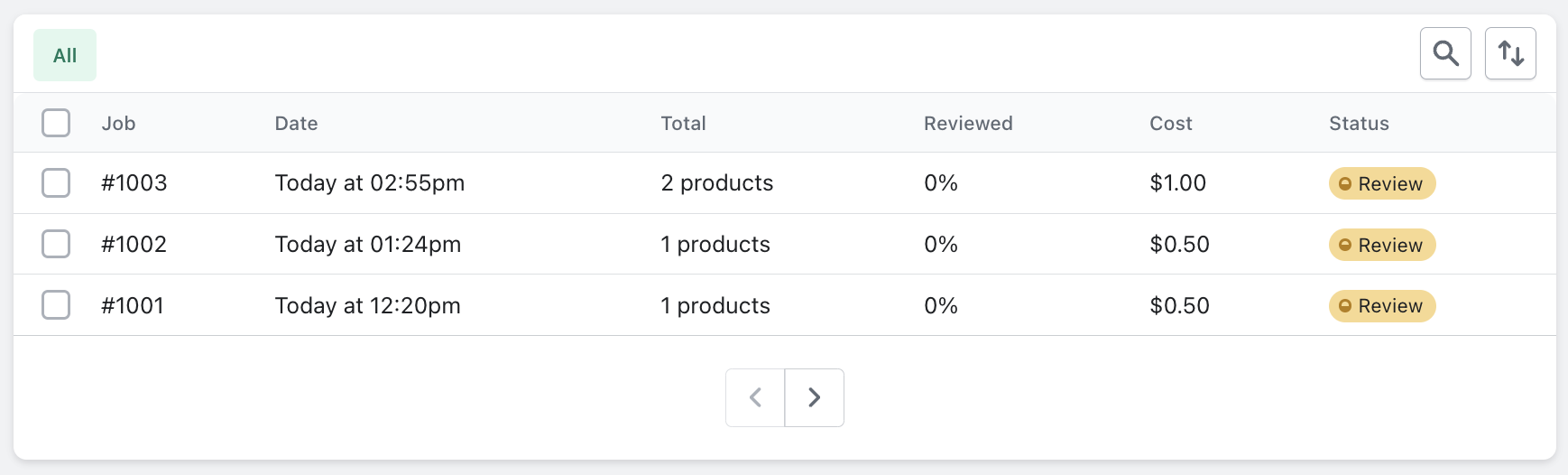Toggle the select-all header checkbox

[x=56, y=123]
